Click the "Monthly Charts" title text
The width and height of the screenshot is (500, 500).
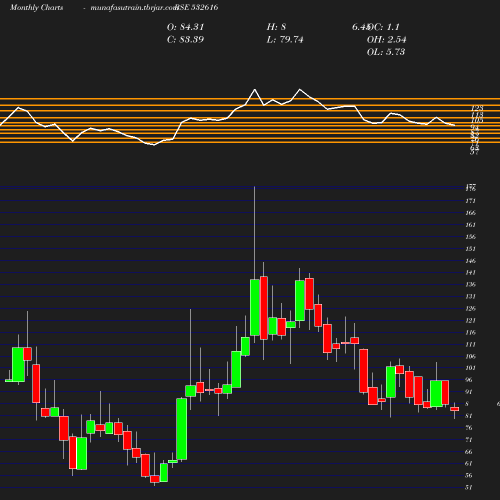tap(37, 7)
